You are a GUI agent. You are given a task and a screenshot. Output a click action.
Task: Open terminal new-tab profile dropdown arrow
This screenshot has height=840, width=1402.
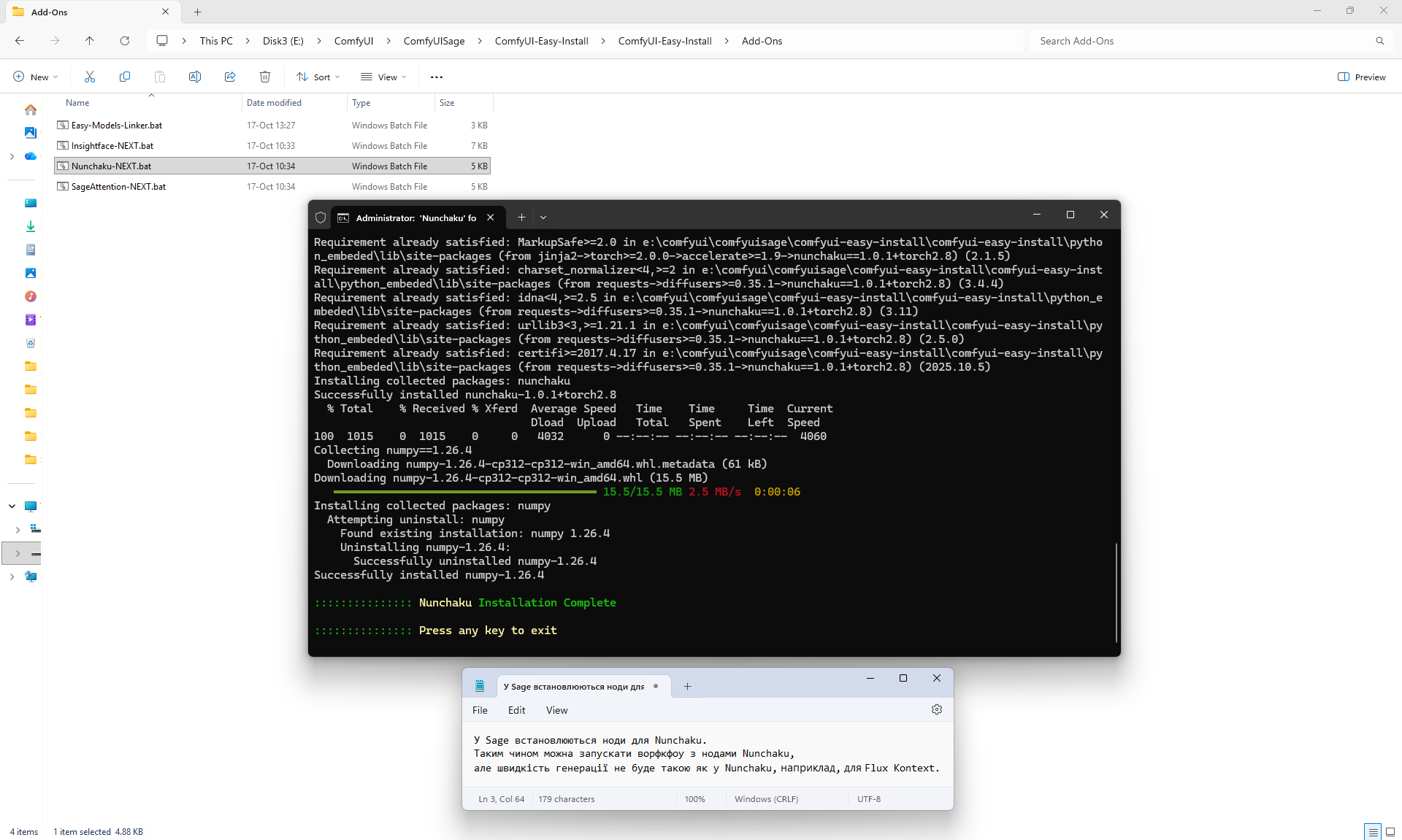(543, 217)
